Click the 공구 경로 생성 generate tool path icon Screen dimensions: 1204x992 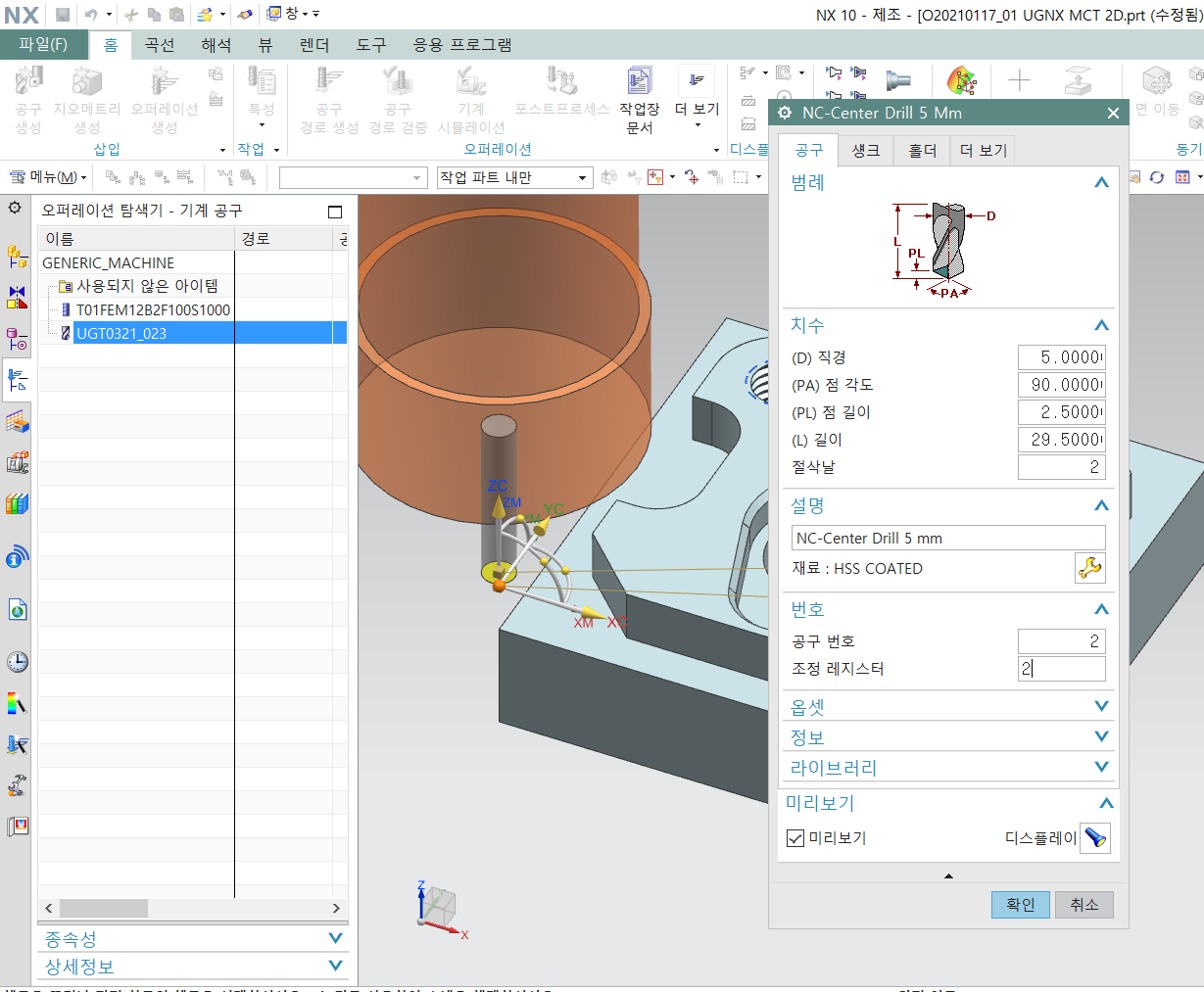pyautogui.click(x=329, y=100)
